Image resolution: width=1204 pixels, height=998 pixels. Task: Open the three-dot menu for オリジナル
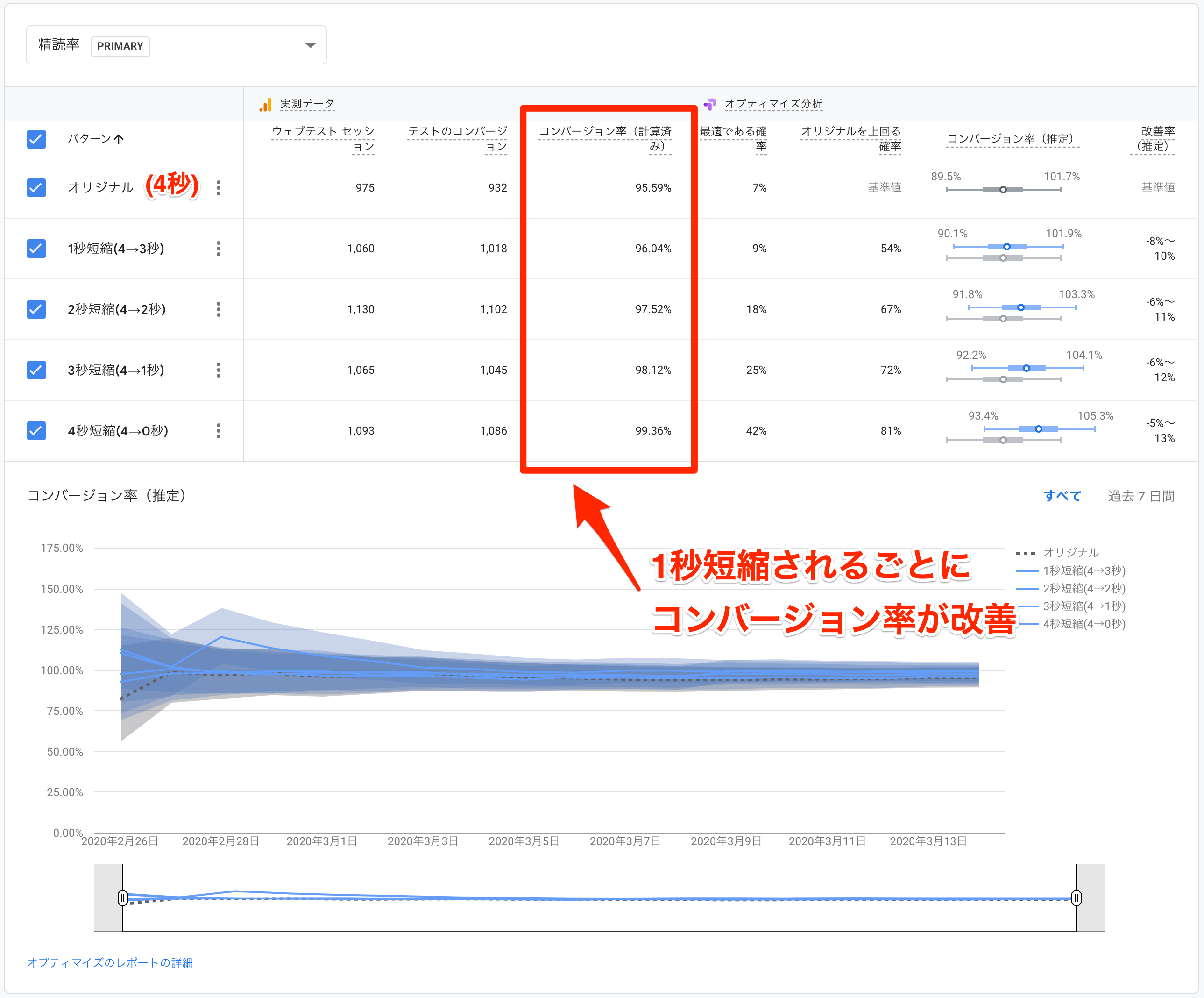coord(219,187)
